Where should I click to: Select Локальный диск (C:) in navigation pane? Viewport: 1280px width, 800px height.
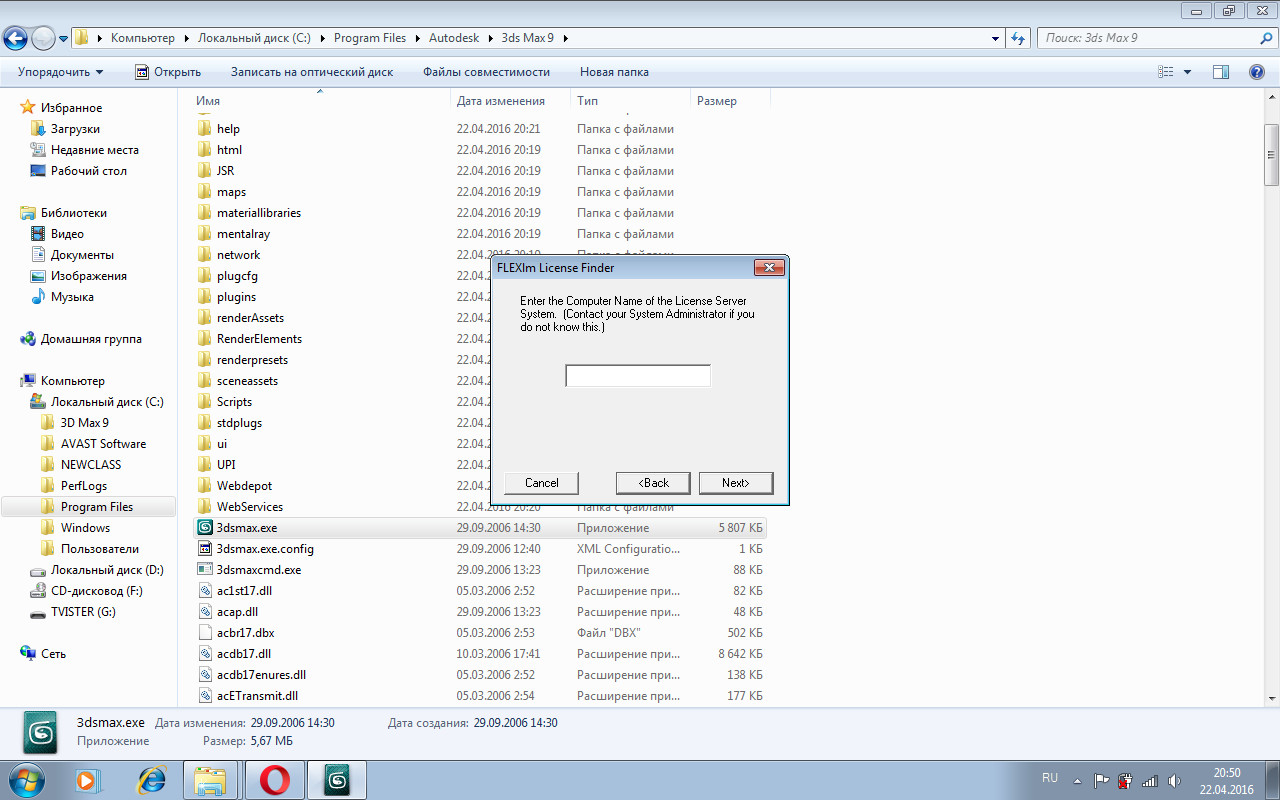point(107,402)
